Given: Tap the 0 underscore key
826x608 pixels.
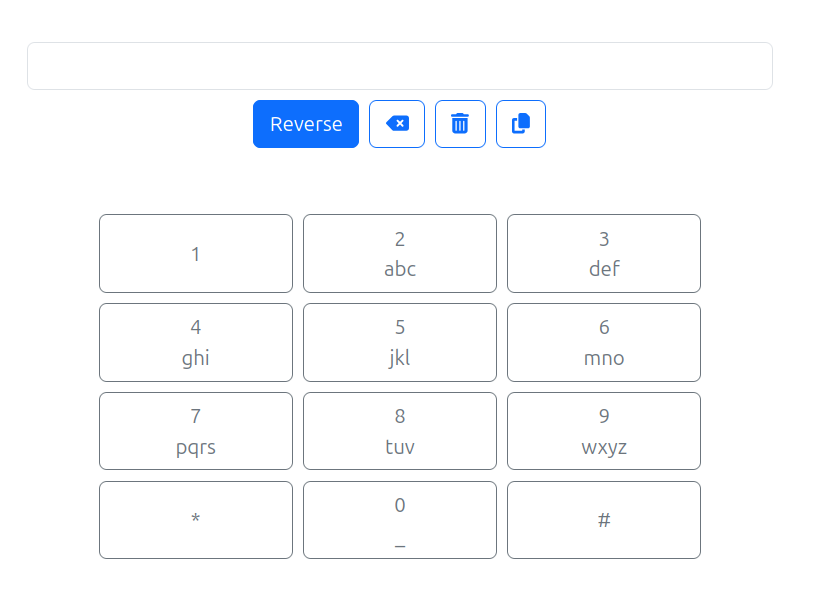Looking at the screenshot, I should coord(400,520).
